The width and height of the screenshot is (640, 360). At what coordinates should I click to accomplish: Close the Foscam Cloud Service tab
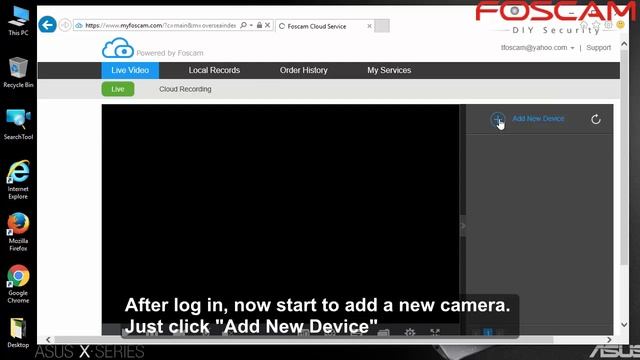pyautogui.click(x=369, y=26)
